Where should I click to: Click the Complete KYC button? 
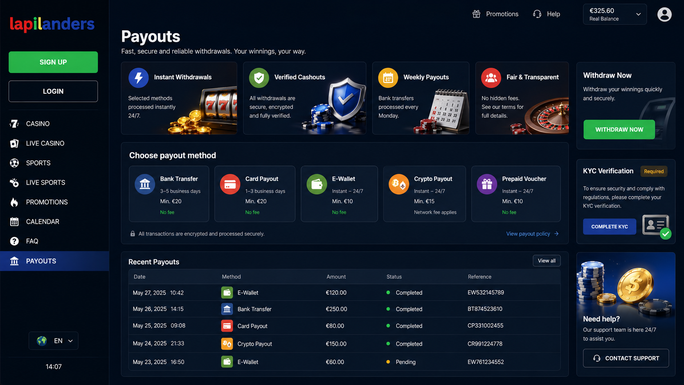pos(609,227)
